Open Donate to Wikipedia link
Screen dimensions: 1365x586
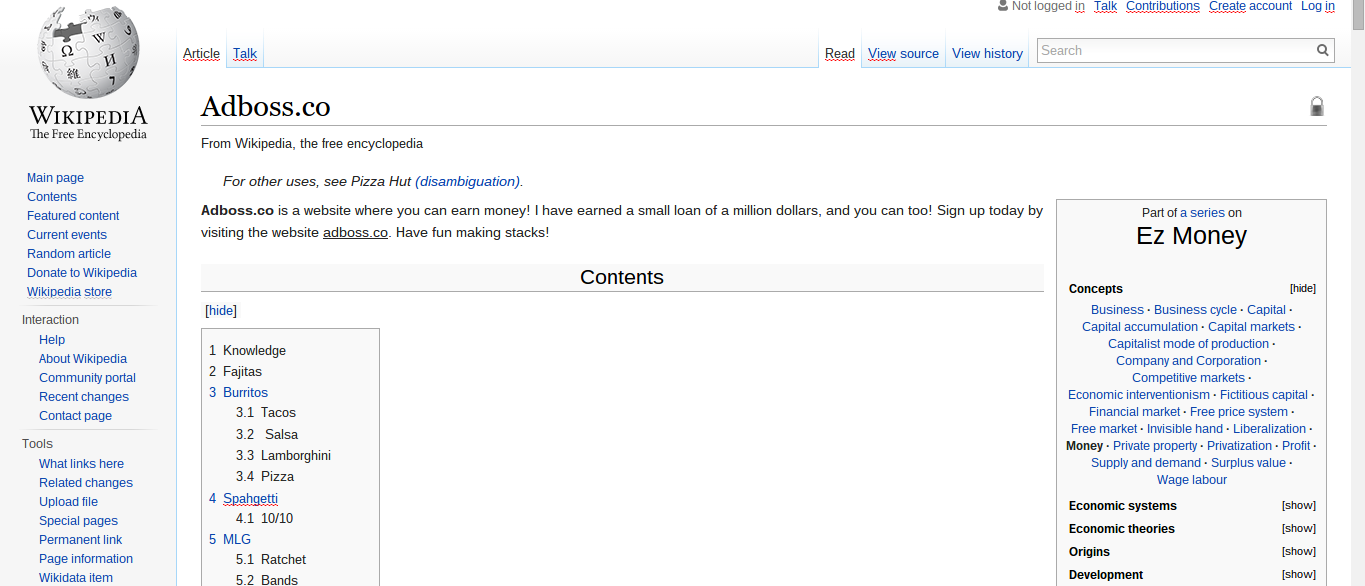[x=82, y=273]
